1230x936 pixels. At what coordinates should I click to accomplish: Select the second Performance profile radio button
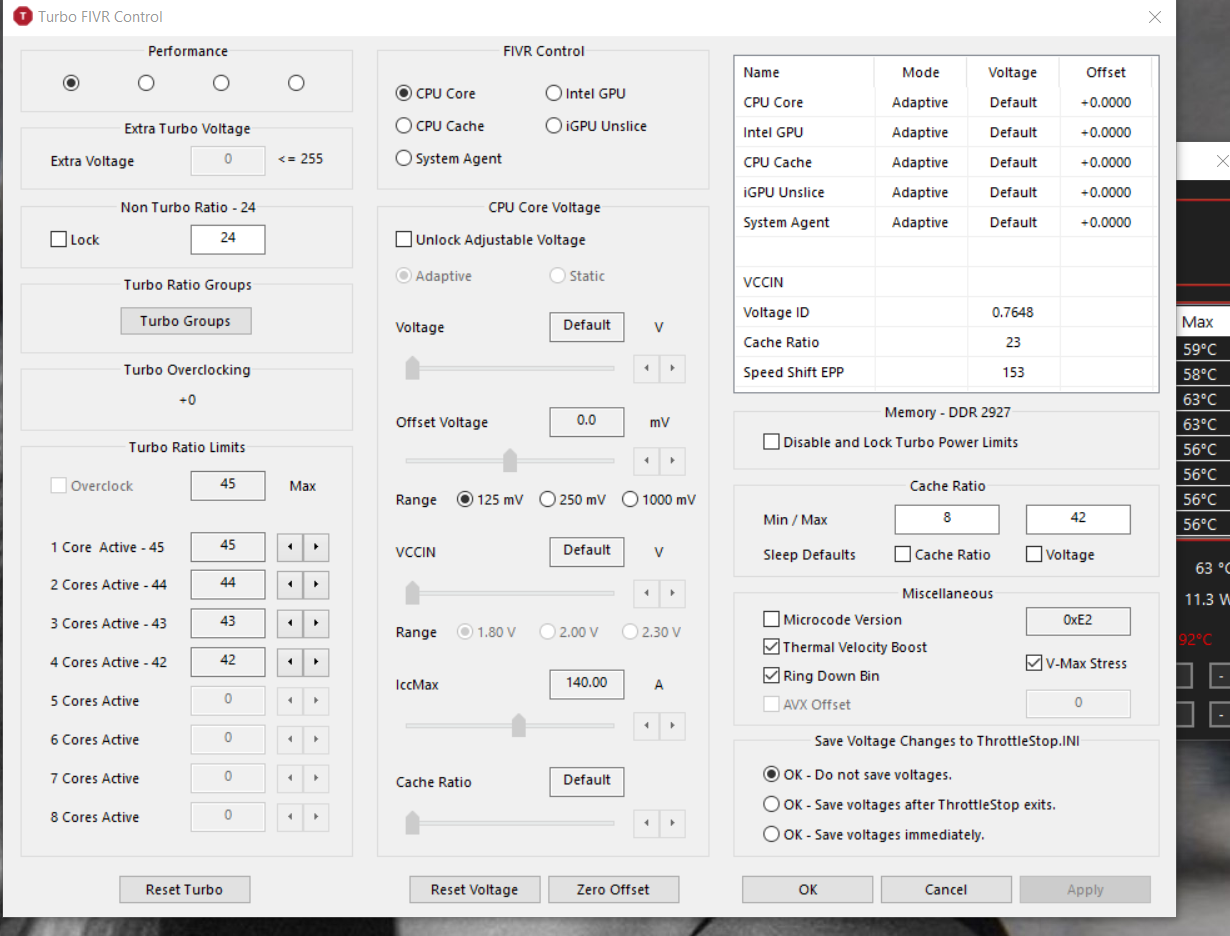pyautogui.click(x=146, y=83)
